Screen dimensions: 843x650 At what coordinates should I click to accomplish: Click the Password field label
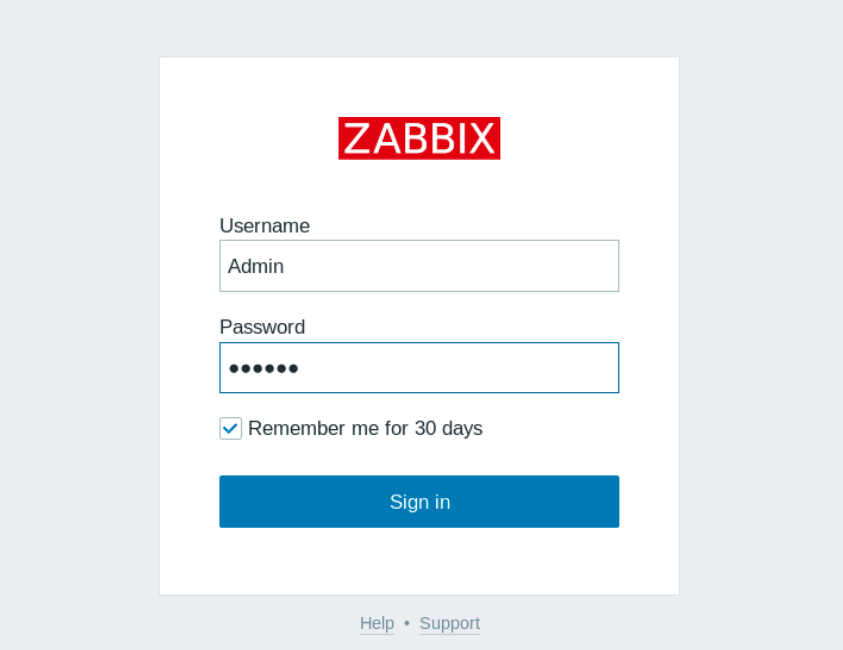pos(262,327)
